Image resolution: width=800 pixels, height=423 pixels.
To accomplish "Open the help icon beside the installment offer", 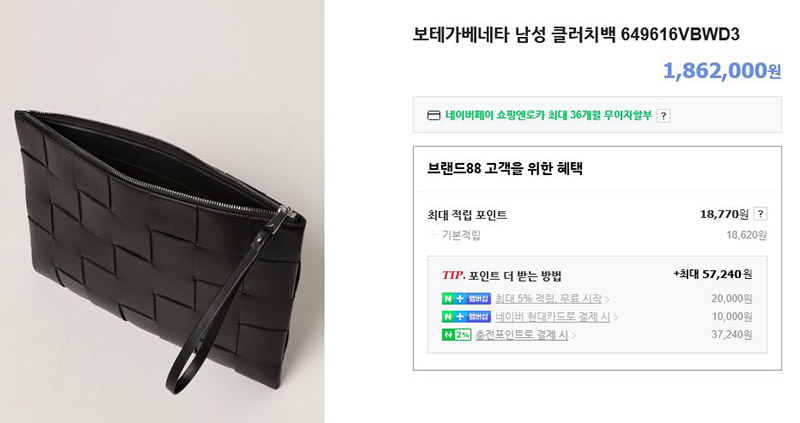I will tap(663, 116).
